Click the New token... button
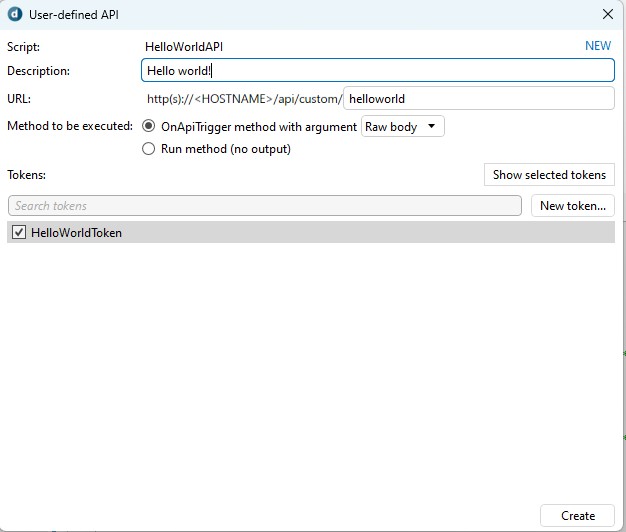Viewport: 626px width, 532px height. pos(573,206)
